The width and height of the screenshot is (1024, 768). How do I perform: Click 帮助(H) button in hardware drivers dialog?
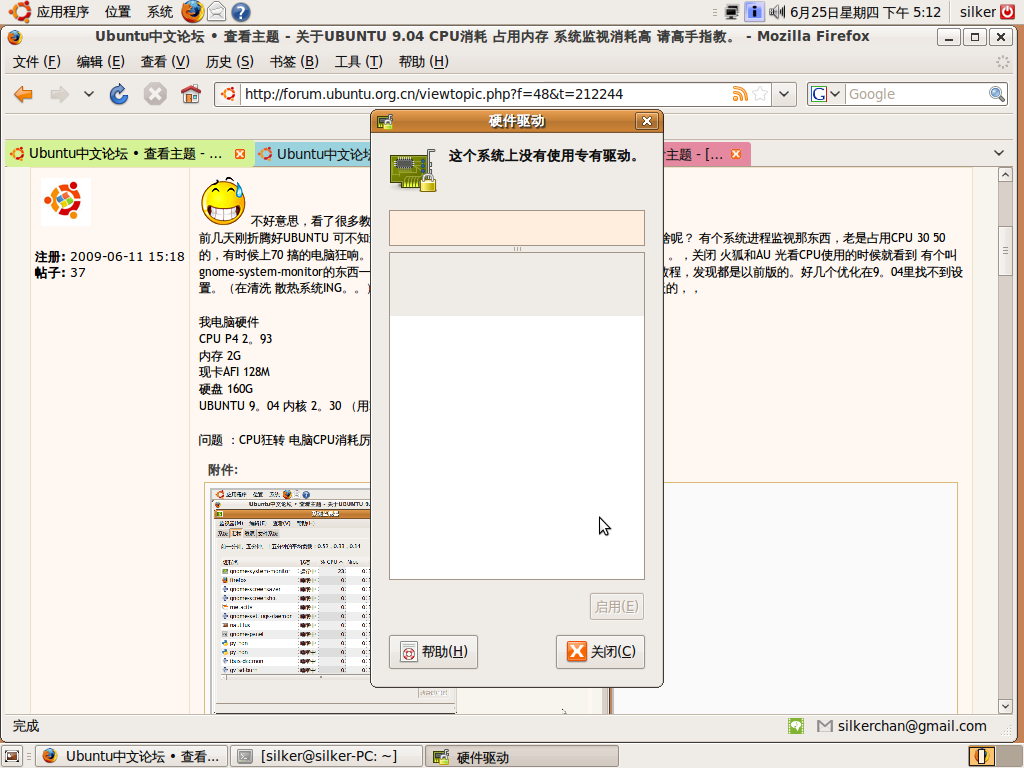[433, 652]
